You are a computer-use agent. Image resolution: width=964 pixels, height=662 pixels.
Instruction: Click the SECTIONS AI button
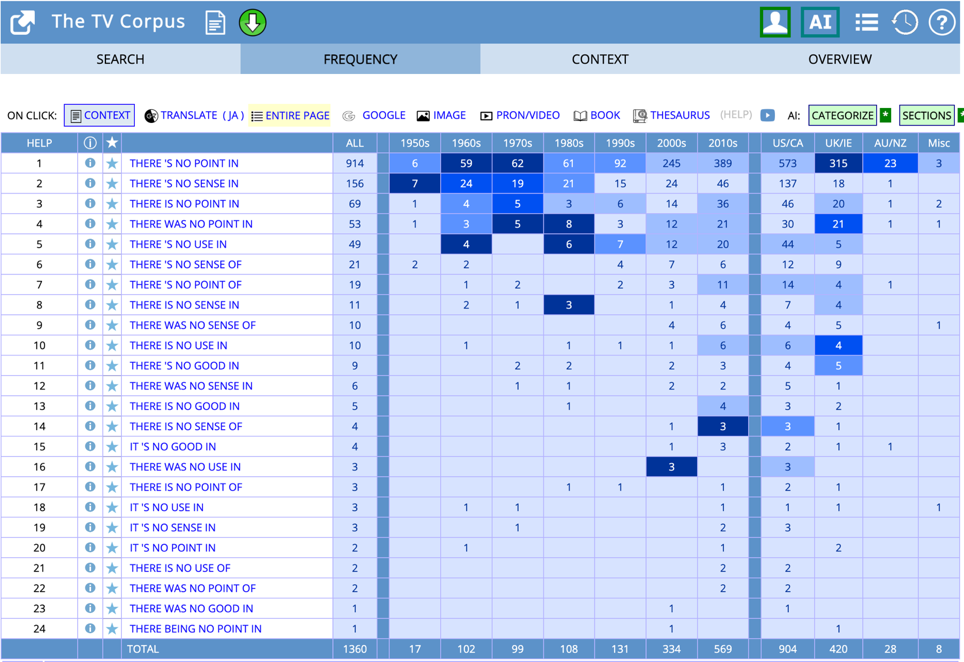(x=926, y=116)
